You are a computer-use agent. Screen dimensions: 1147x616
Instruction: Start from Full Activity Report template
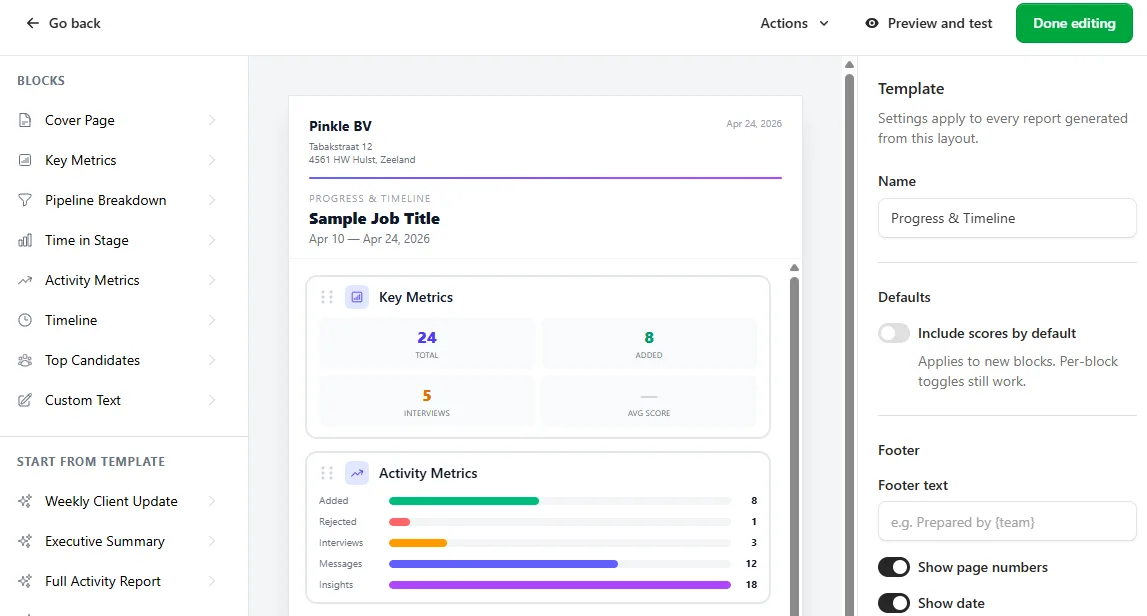[102, 581]
